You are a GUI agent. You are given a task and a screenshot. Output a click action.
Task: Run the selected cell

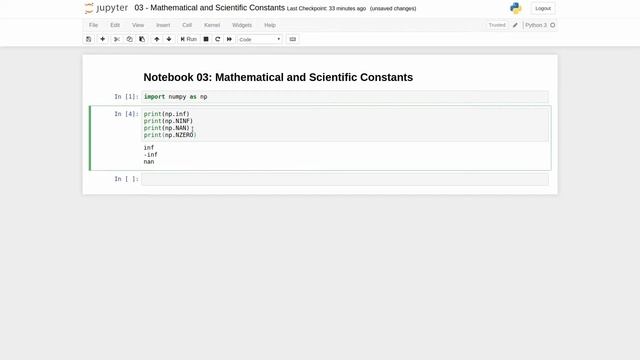click(189, 39)
